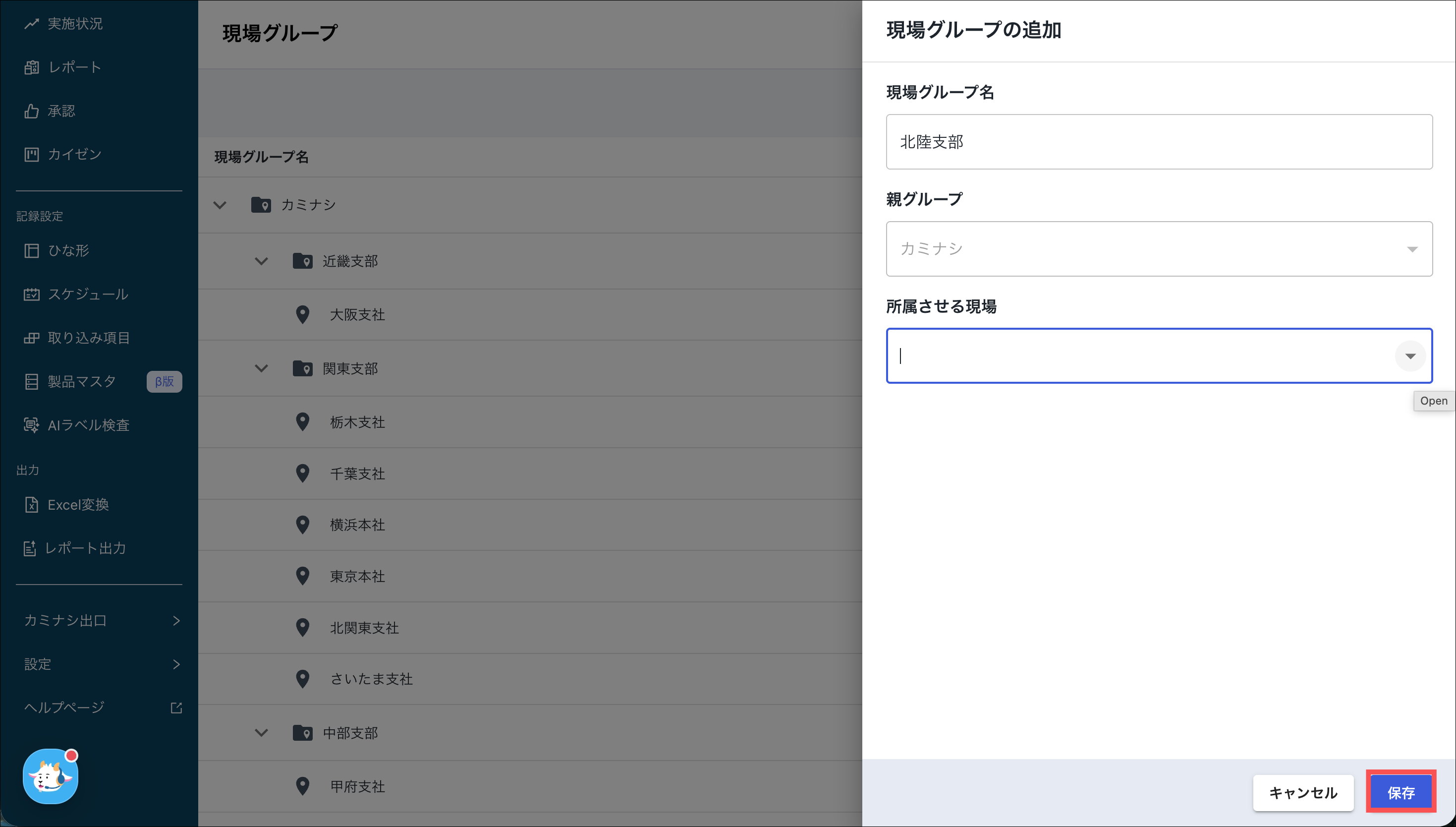Click the 現場グループ名 text field
This screenshot has width=1456, height=827.
1159,142
